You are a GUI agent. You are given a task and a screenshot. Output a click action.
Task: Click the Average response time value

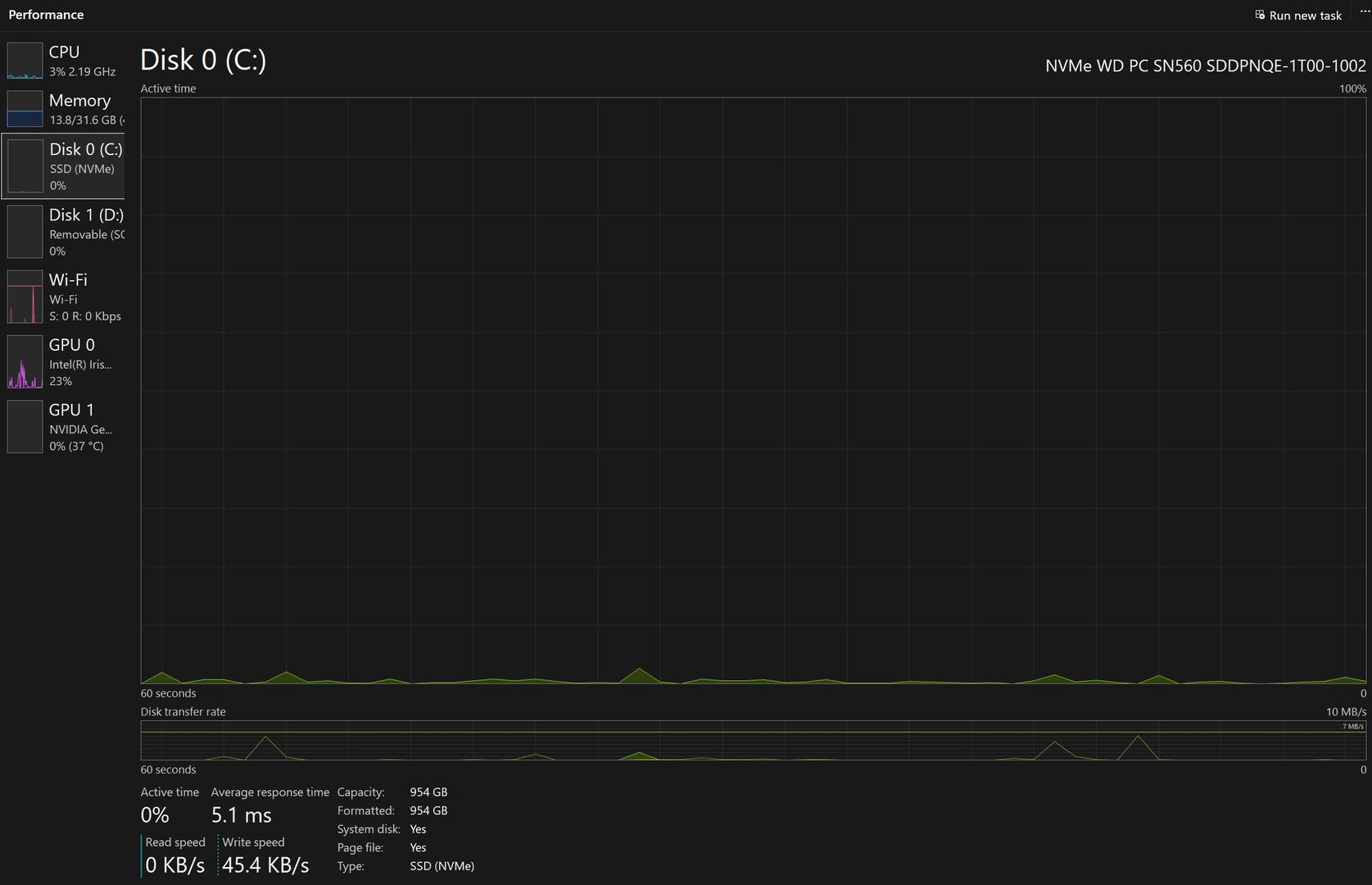point(241,815)
